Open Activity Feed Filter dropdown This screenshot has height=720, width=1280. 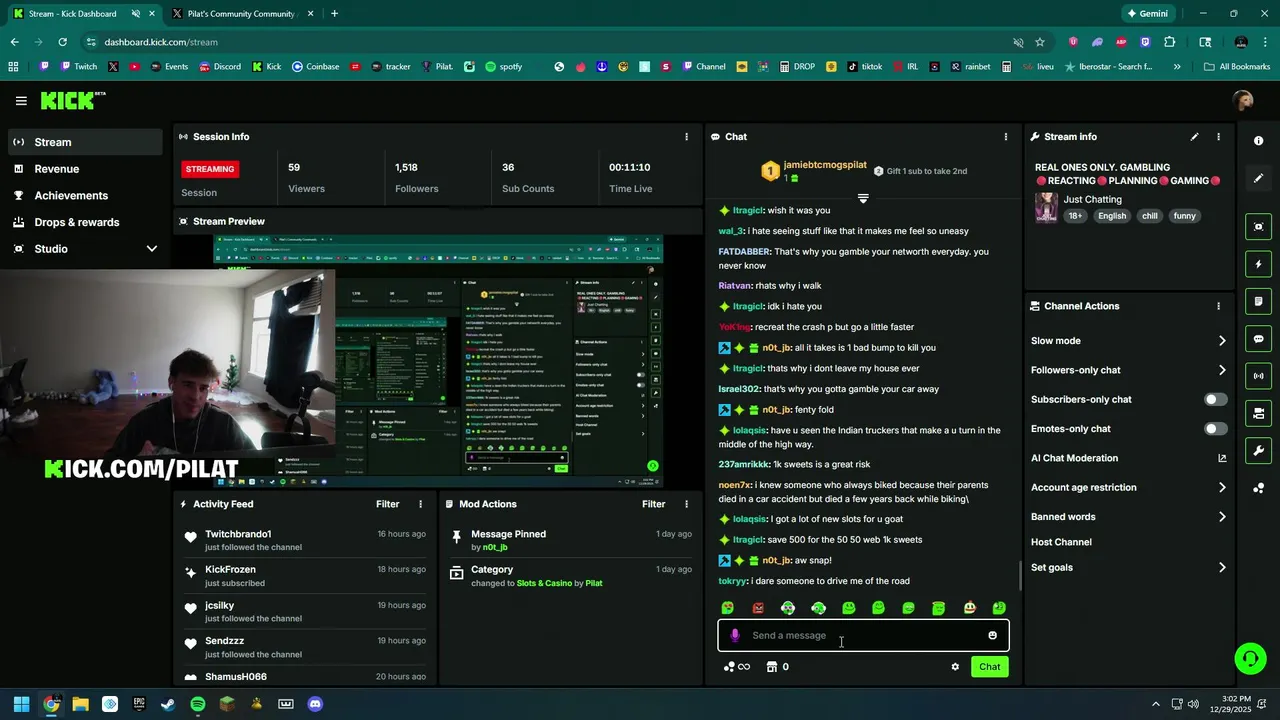[x=387, y=504]
